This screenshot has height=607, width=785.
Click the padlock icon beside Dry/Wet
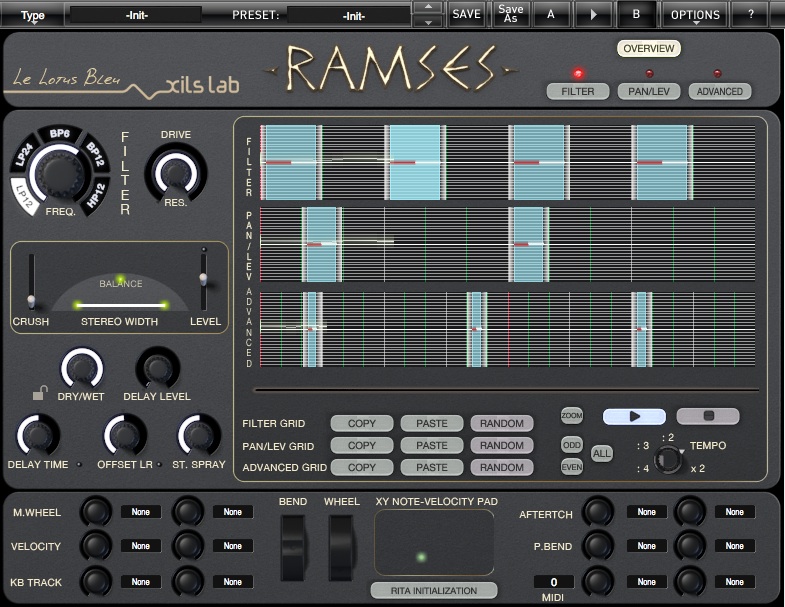tap(39, 393)
